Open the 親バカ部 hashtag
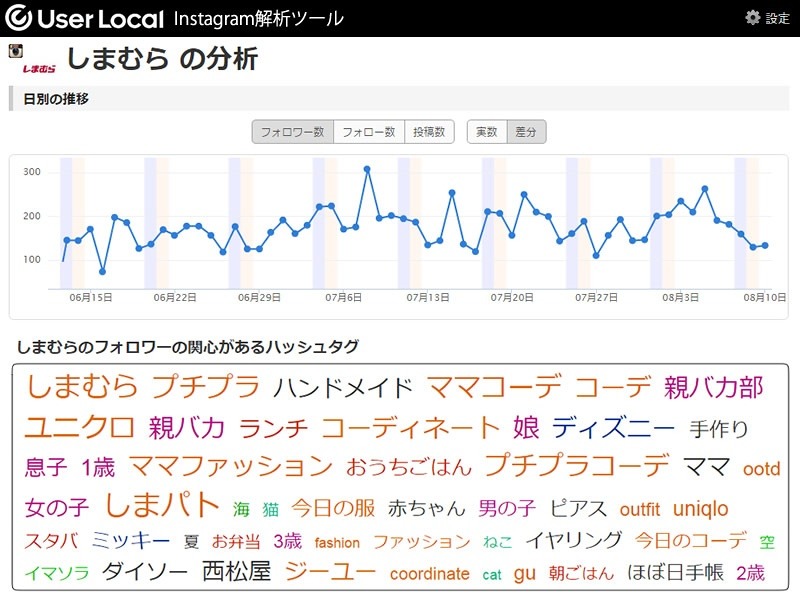 713,387
